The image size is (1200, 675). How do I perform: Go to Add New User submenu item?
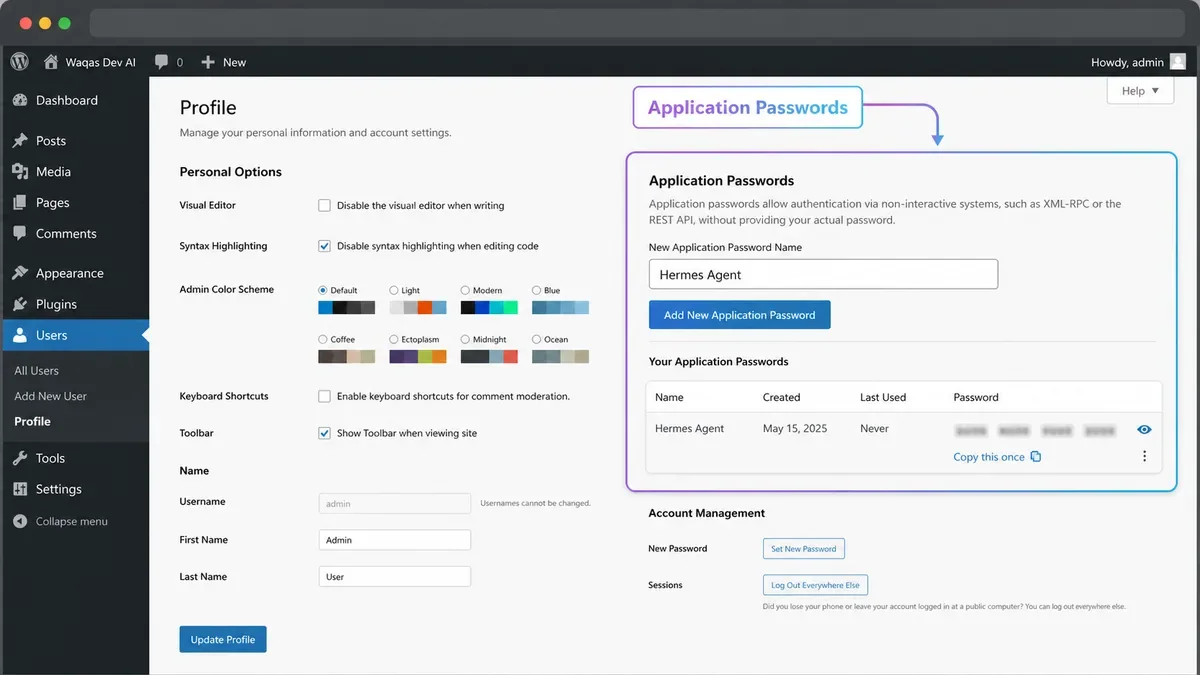click(50, 396)
